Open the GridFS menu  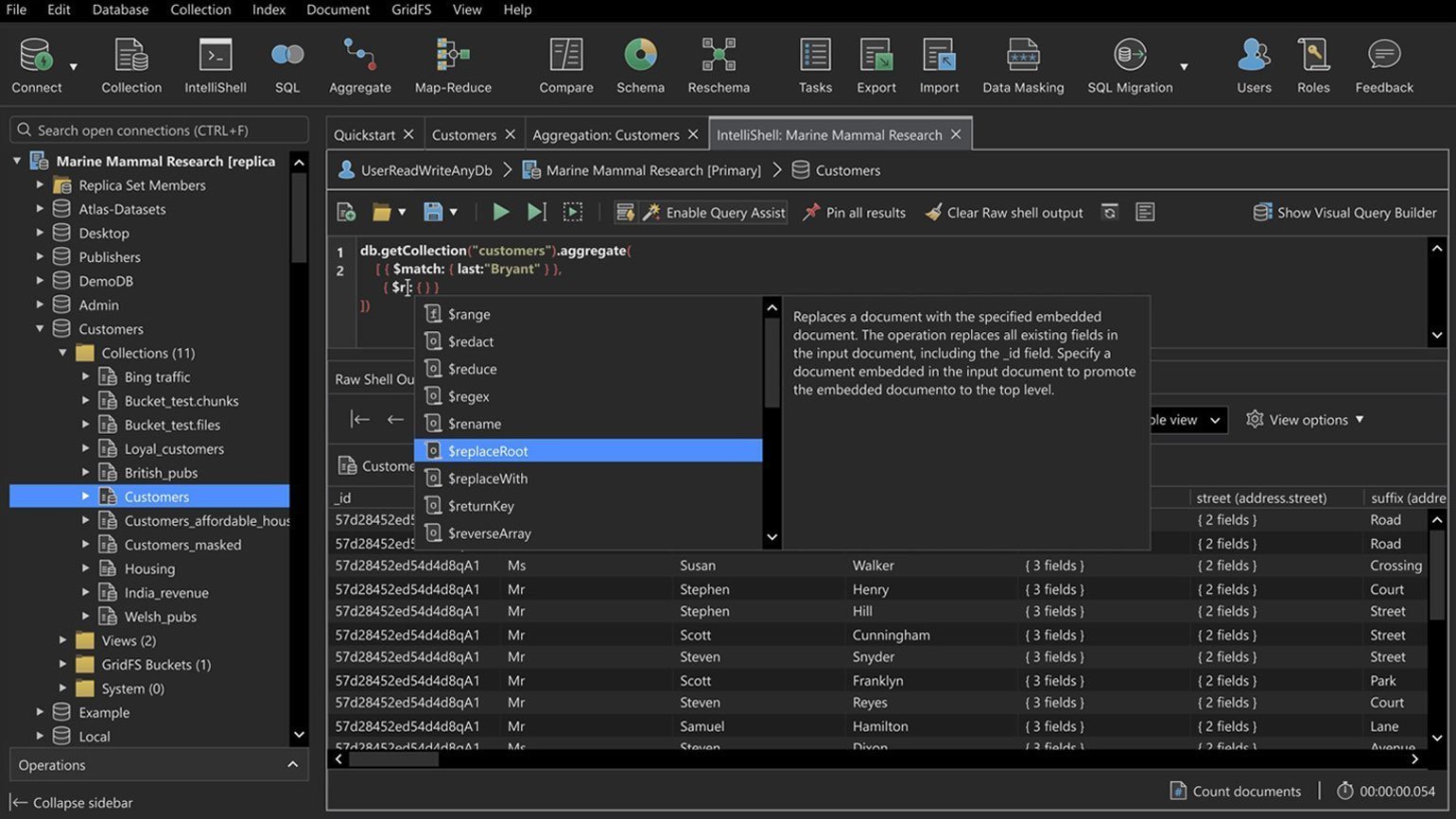[x=411, y=9]
